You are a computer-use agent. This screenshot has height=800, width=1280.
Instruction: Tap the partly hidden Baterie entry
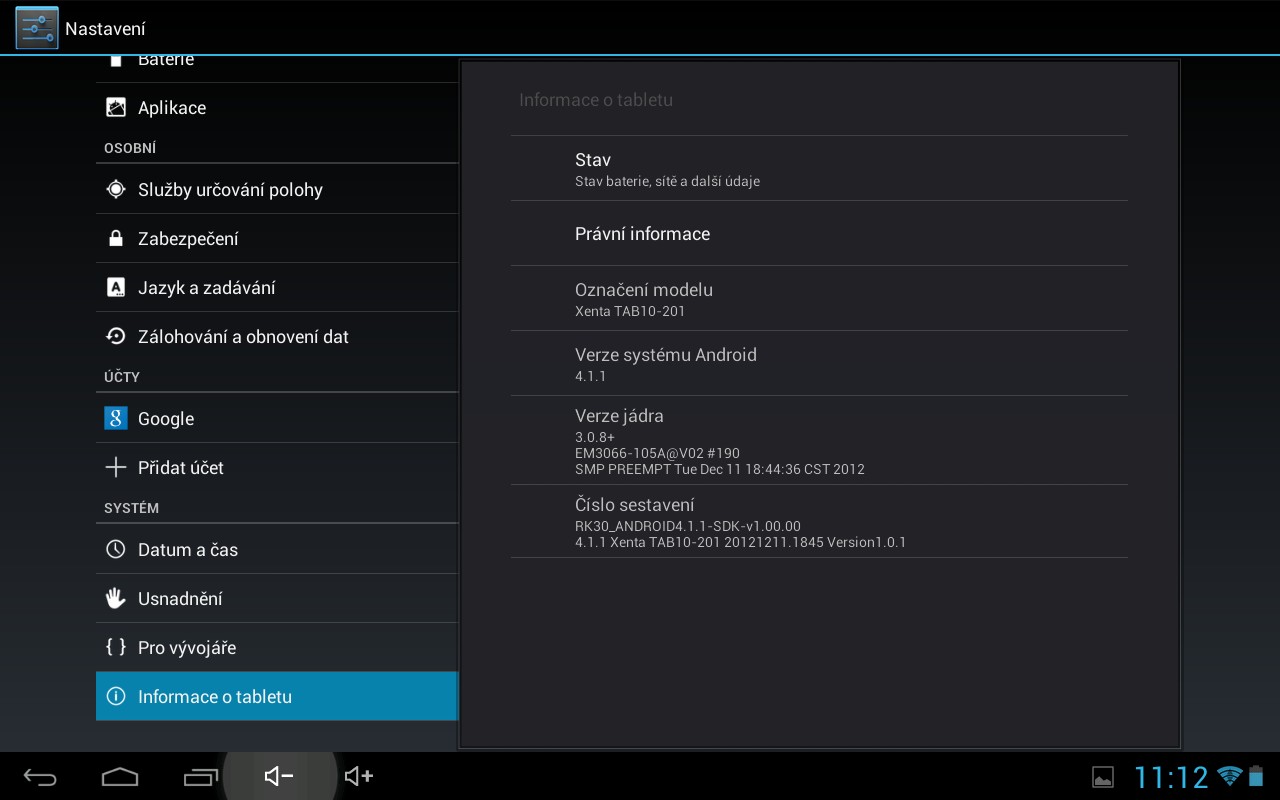click(x=277, y=69)
